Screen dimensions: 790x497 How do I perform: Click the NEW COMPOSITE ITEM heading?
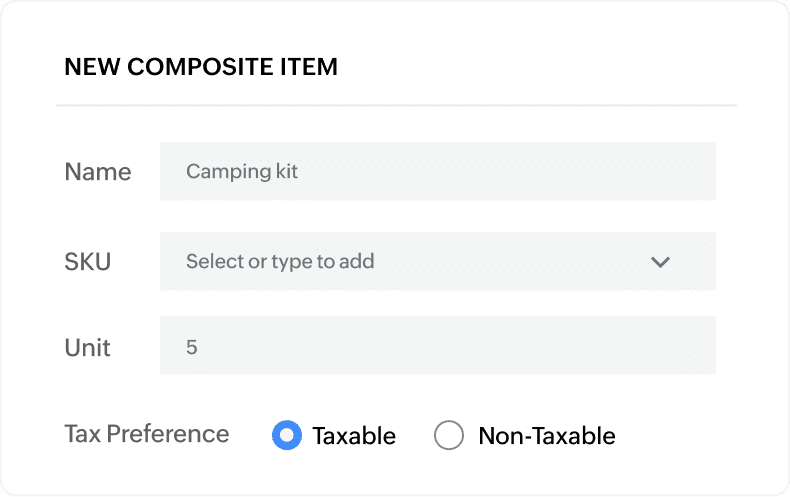pyautogui.click(x=201, y=67)
